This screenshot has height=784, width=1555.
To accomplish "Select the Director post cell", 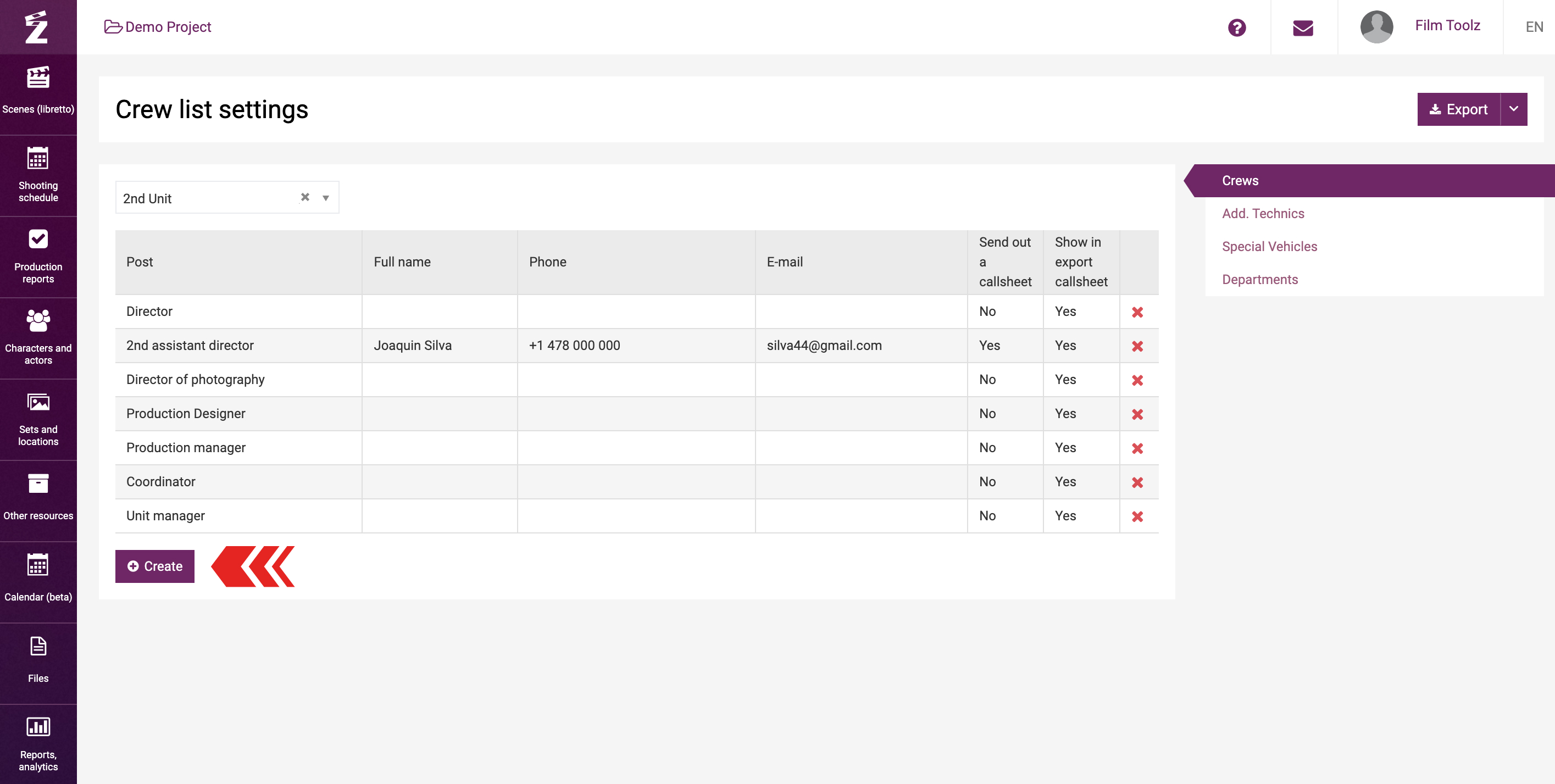I will tap(238, 312).
